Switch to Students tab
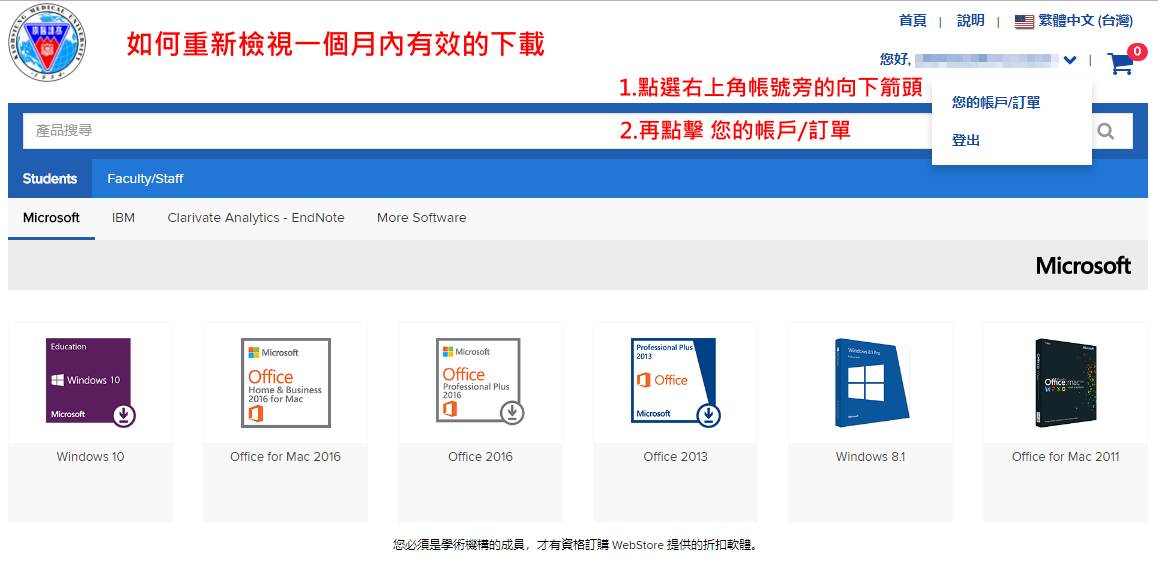The width and height of the screenshot is (1158, 564). click(49, 179)
